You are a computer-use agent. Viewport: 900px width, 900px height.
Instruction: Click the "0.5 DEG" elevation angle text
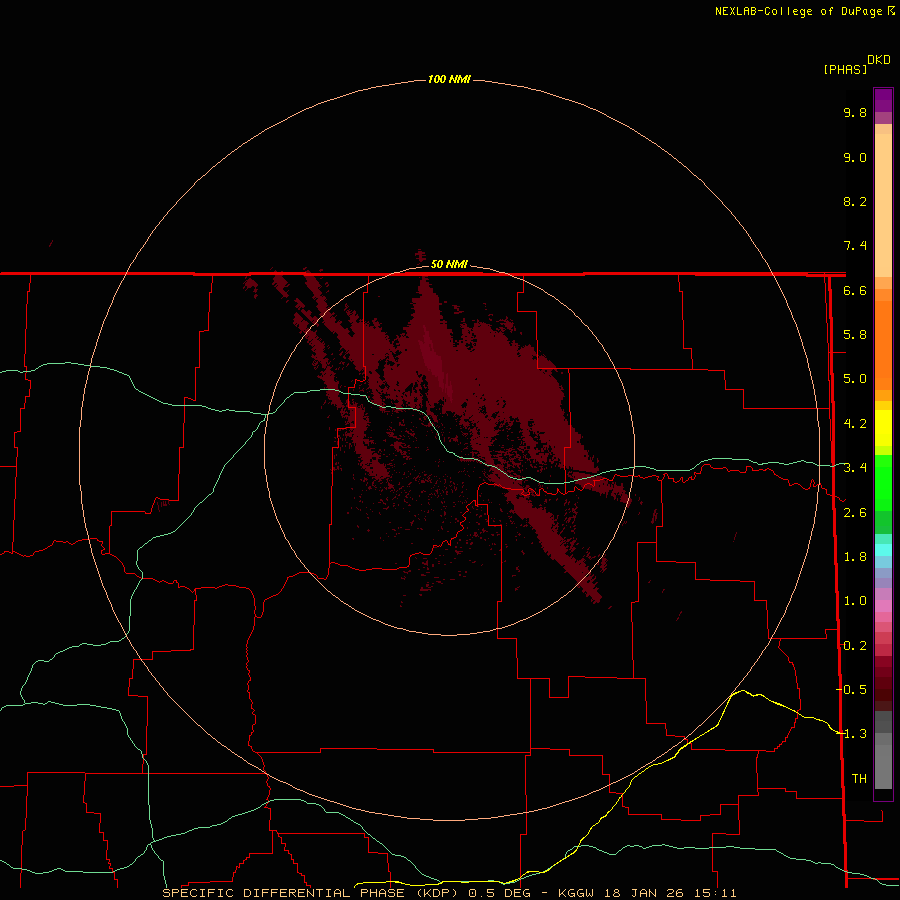499,893
